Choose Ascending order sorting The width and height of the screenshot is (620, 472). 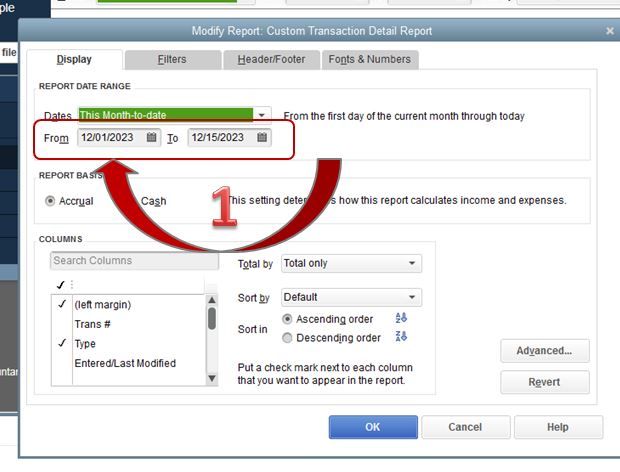pos(287,319)
